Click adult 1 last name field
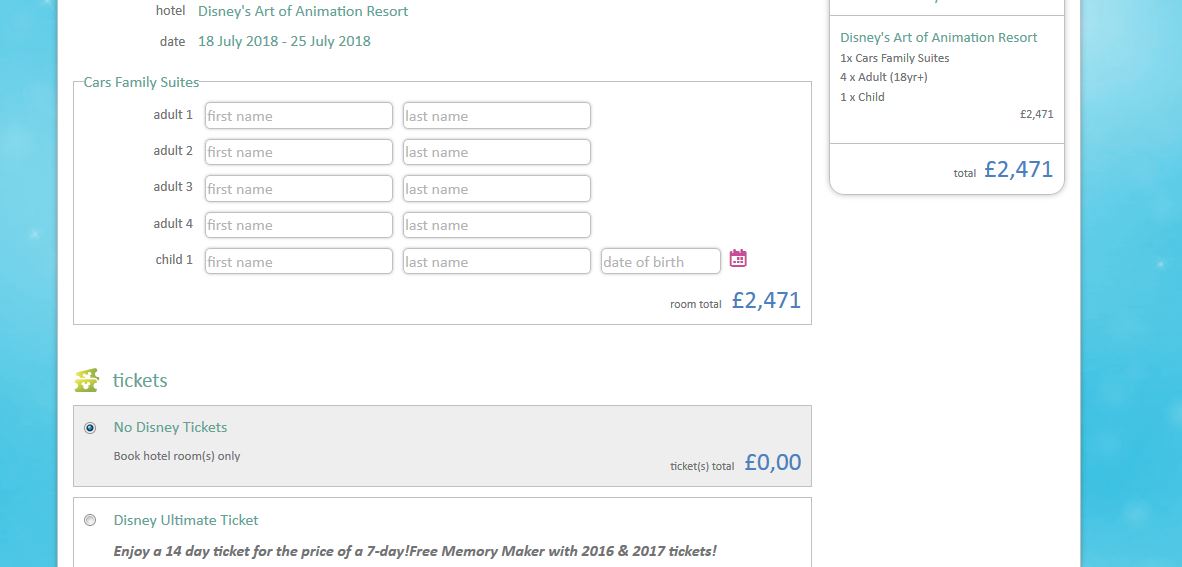 coord(496,116)
